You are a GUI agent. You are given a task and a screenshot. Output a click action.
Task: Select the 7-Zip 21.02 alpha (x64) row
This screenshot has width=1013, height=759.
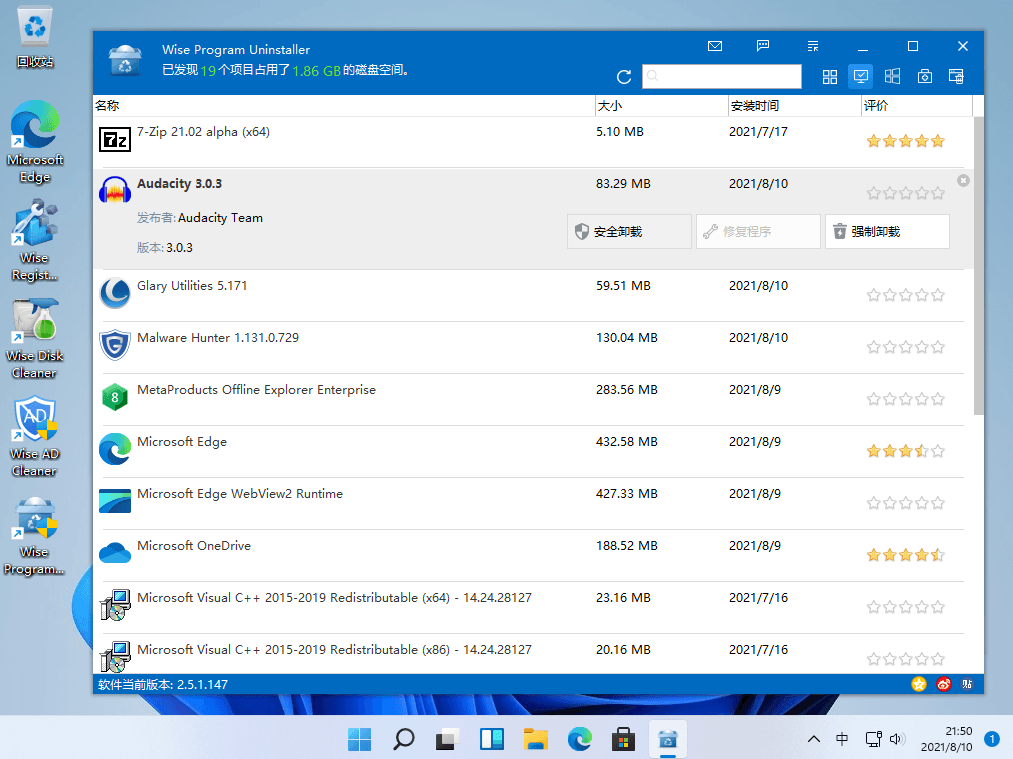click(533, 141)
